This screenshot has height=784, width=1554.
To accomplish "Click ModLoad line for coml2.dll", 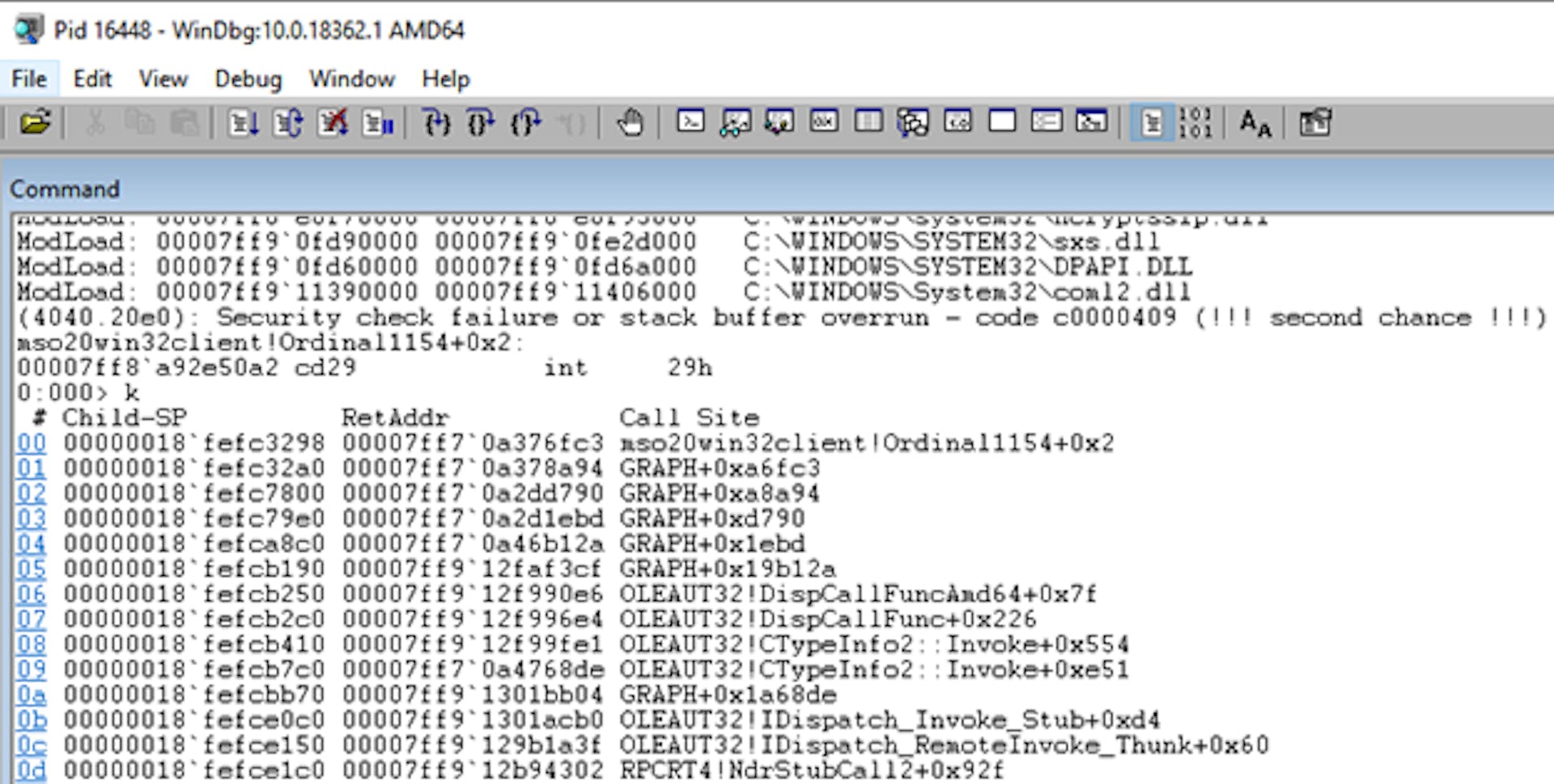I will [604, 291].
